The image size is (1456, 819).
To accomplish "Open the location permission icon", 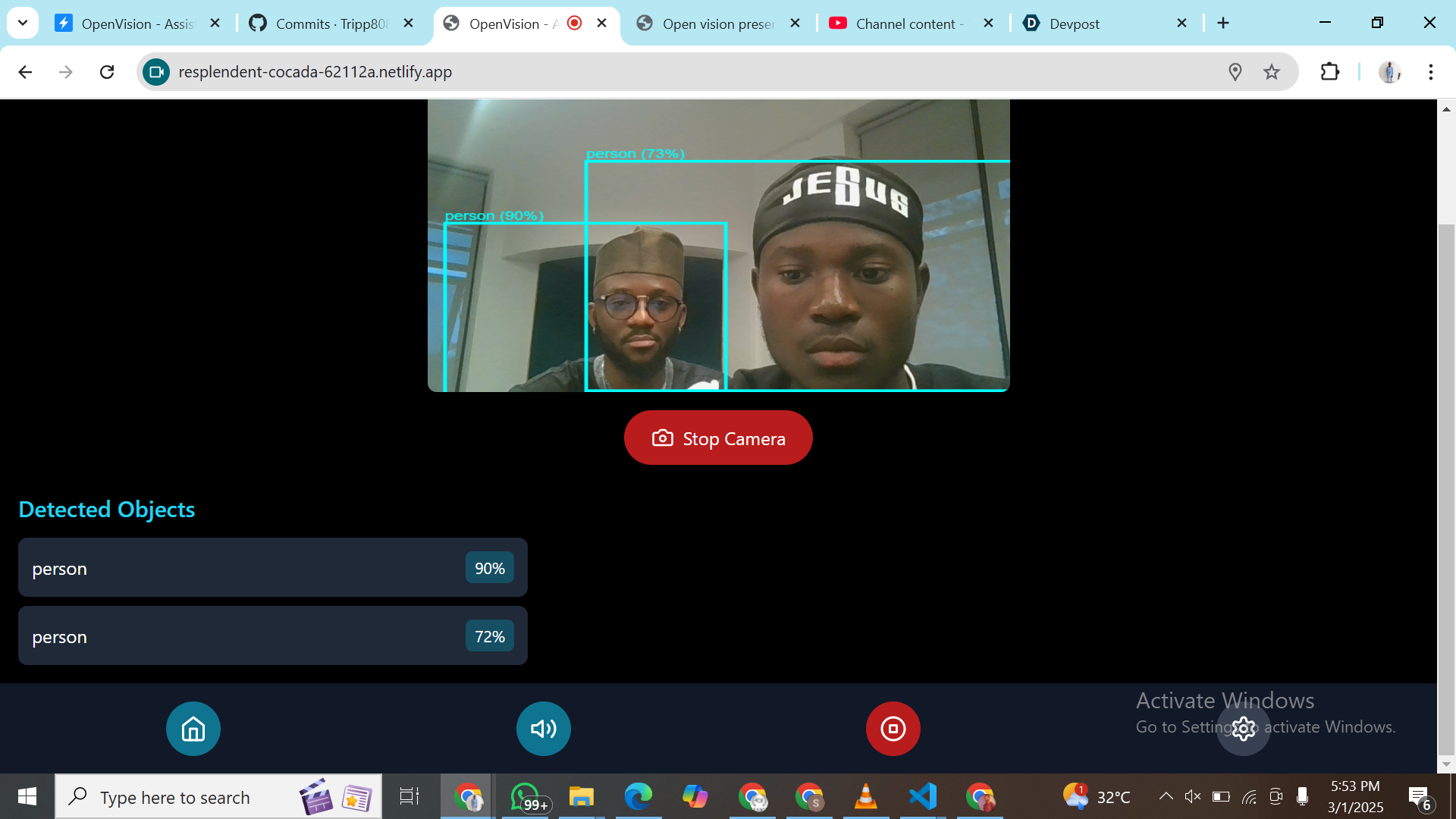I will (x=1235, y=72).
